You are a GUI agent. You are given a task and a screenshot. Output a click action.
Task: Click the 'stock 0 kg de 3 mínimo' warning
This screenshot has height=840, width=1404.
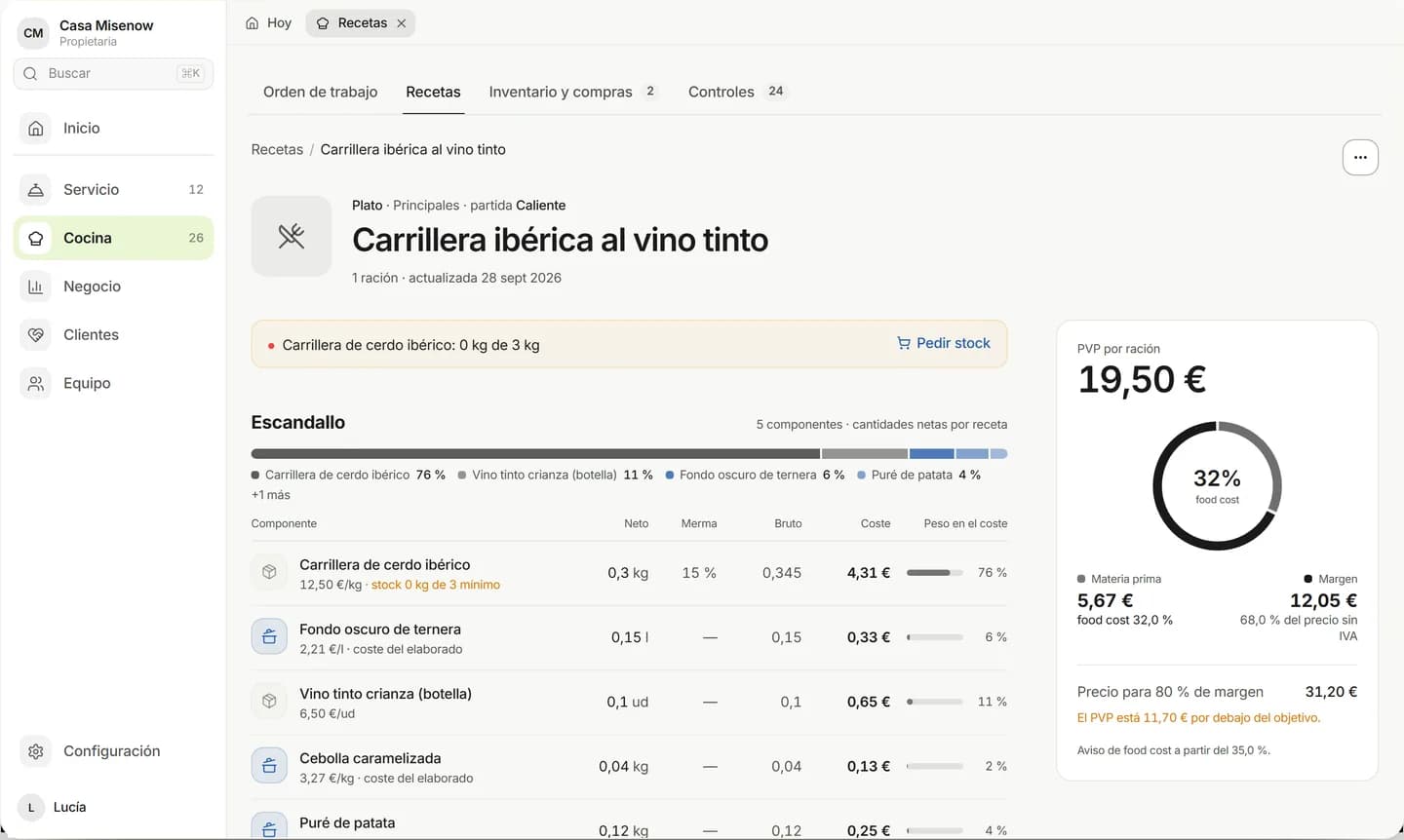click(436, 585)
